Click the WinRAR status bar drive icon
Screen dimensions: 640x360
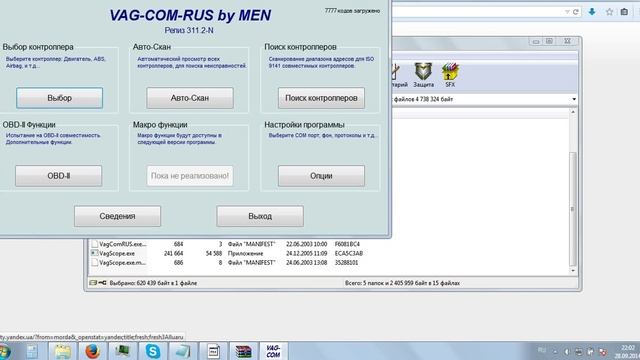[x=93, y=283]
